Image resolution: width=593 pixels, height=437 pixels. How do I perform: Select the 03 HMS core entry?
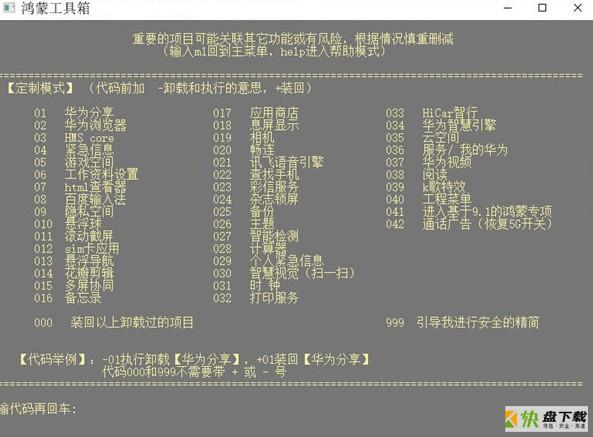tap(74, 138)
